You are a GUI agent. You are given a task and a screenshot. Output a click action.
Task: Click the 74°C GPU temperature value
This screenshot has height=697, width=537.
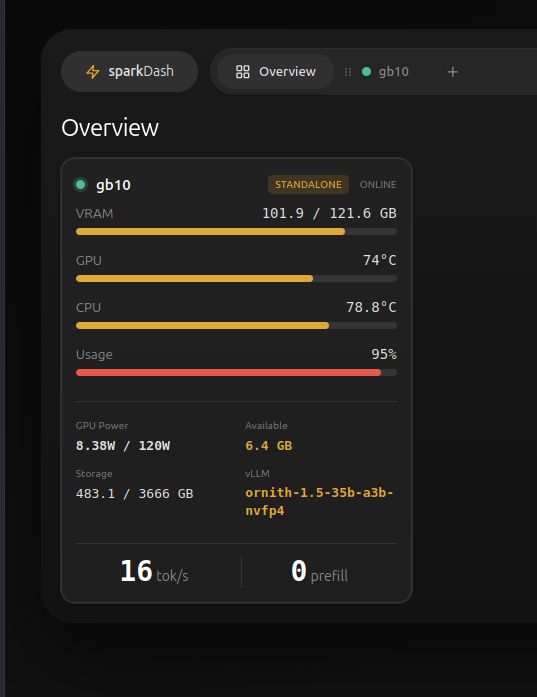tap(380, 260)
